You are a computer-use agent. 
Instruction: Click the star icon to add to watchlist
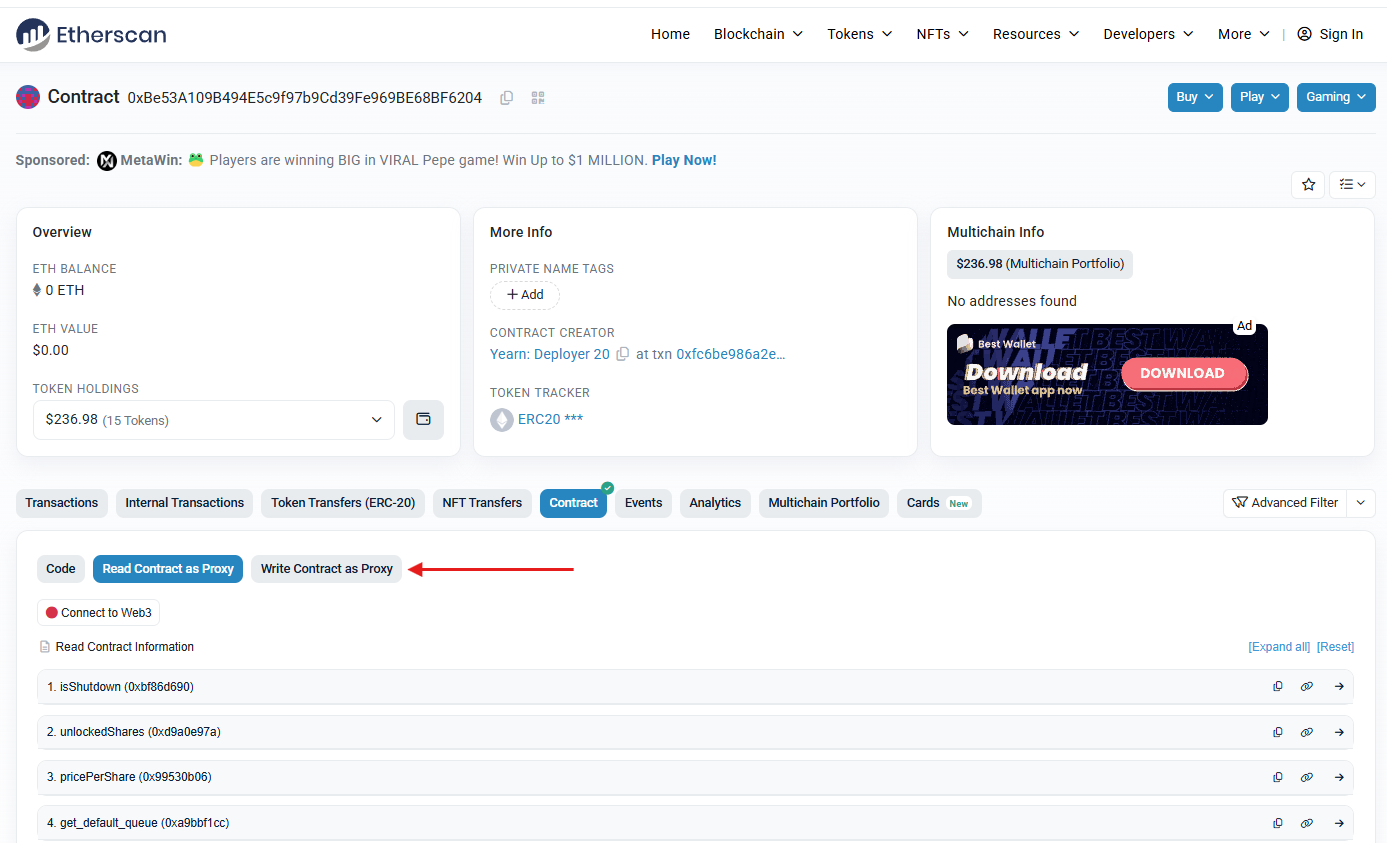pos(1308,185)
